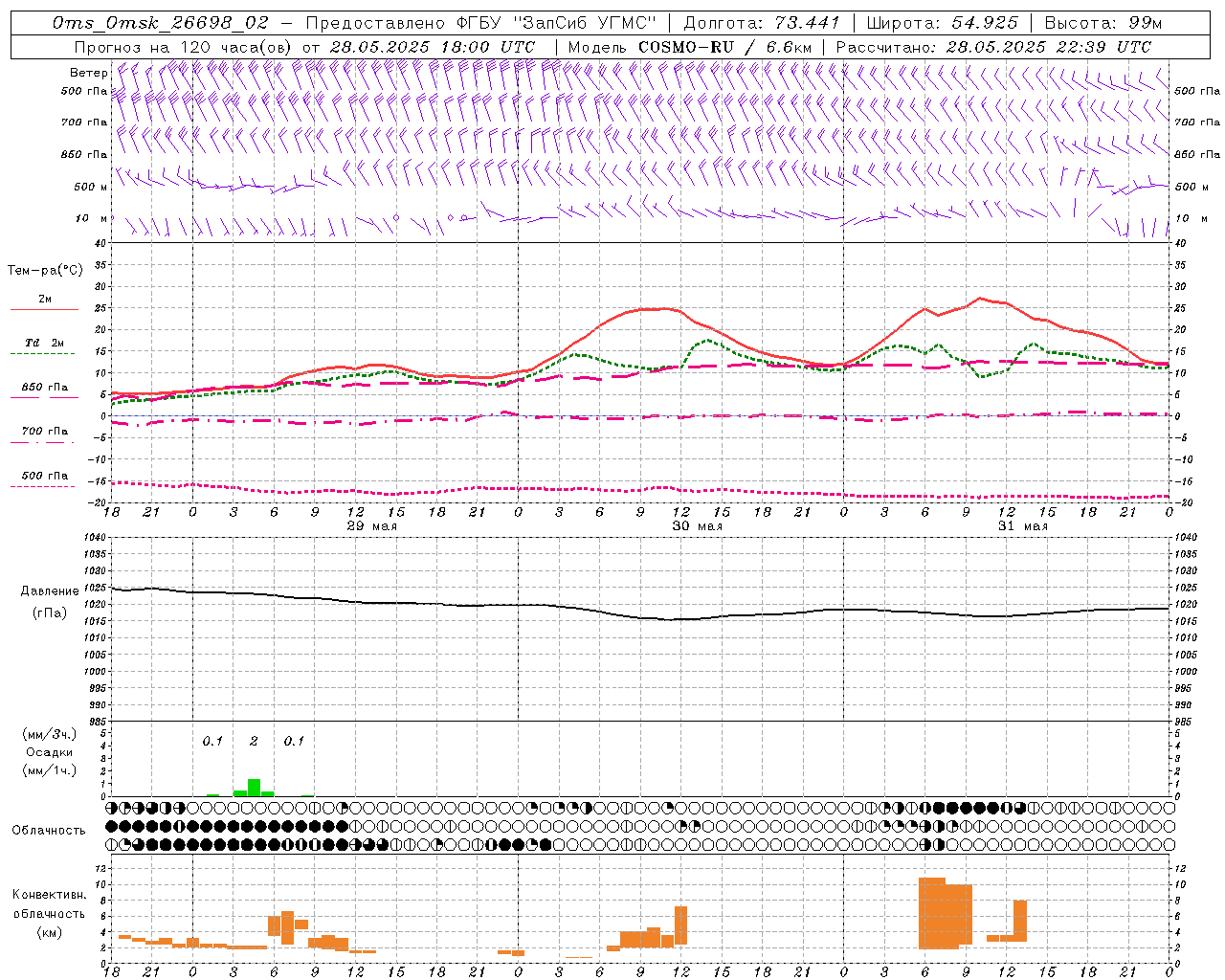The image size is (1225, 980).
Task: Click the (гПа) pressure unit label
Action: (x=50, y=613)
